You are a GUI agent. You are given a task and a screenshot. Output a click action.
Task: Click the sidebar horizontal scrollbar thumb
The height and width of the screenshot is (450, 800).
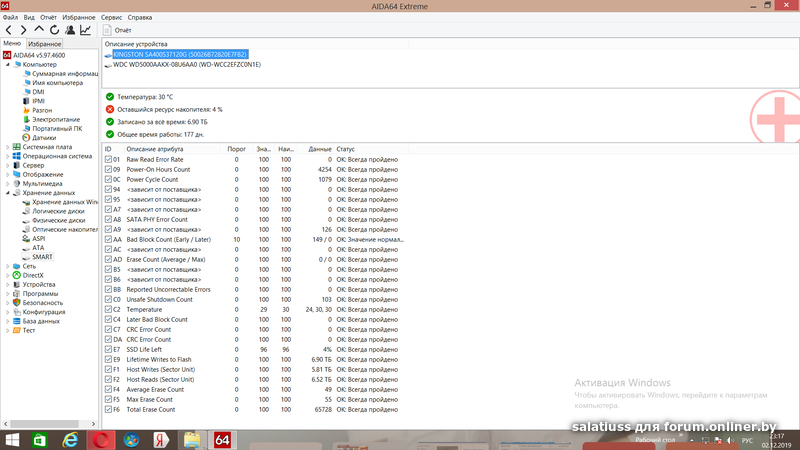tap(44, 424)
